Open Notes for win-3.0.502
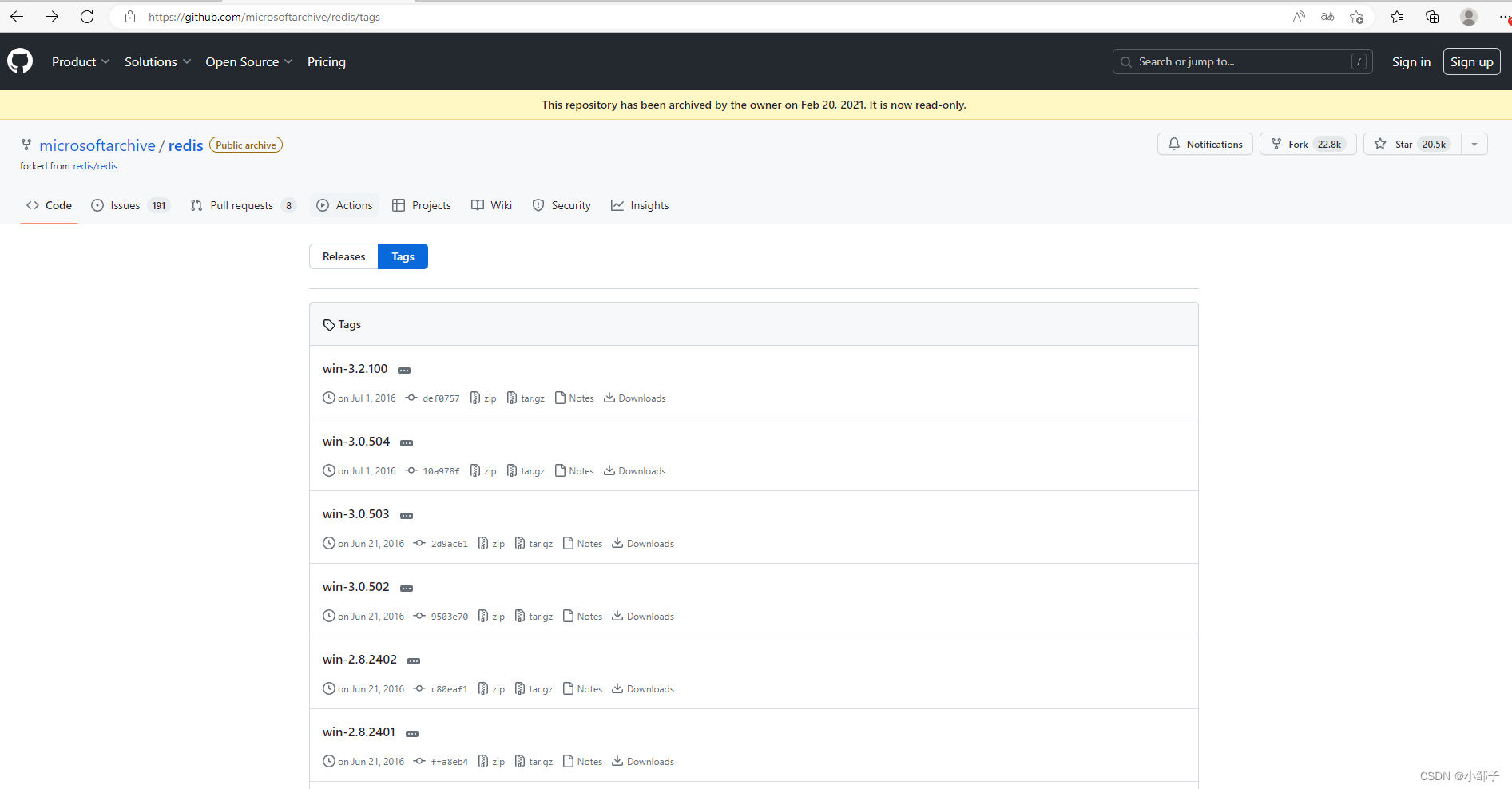 coord(582,617)
